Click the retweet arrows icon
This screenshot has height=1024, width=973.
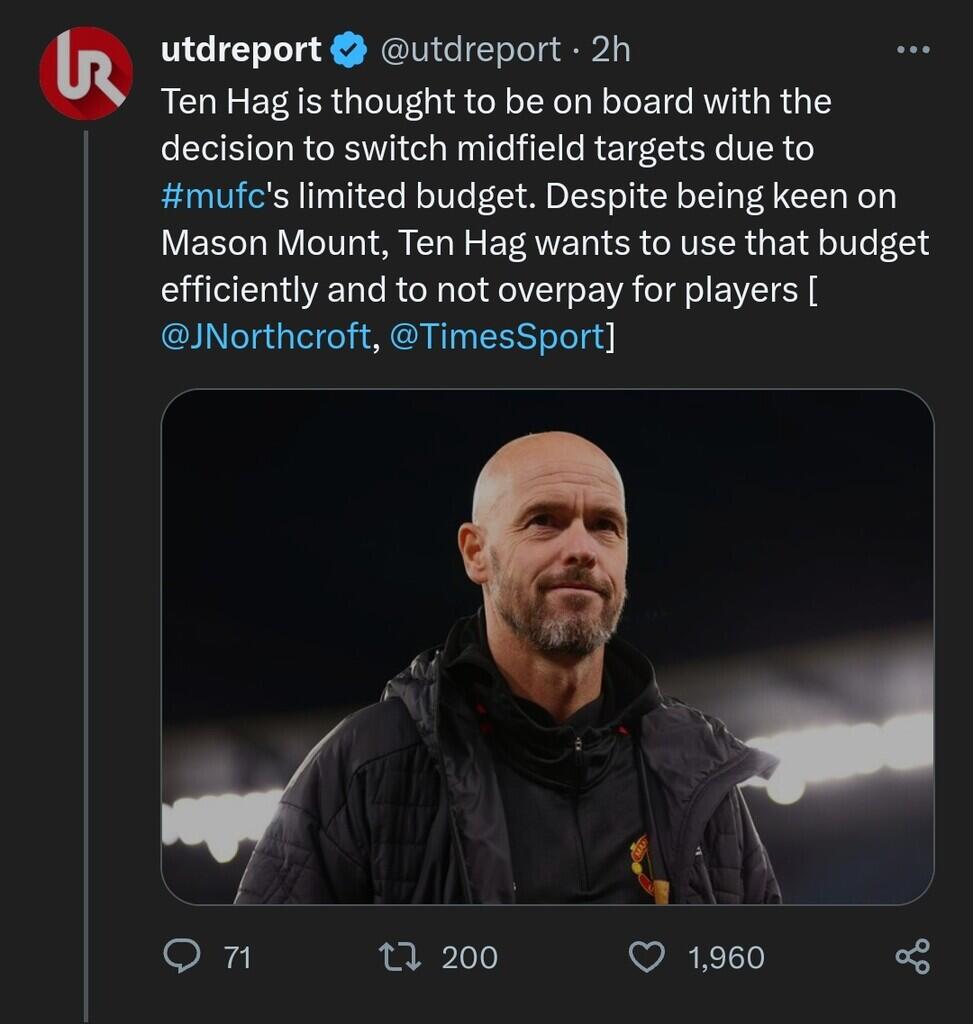398,957
